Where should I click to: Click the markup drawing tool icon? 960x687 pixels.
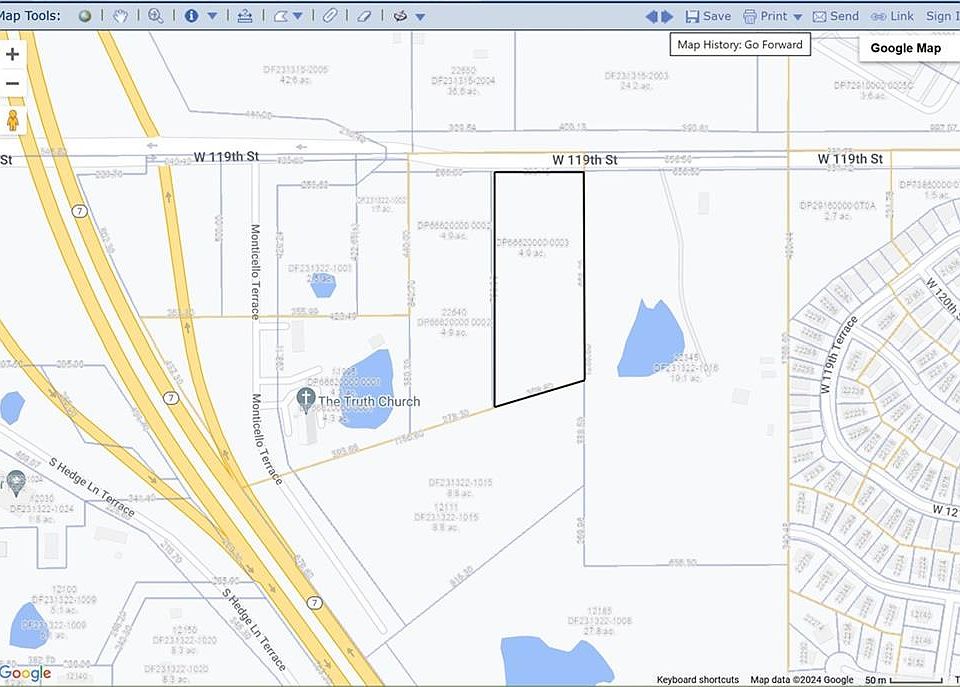pyautogui.click(x=400, y=16)
